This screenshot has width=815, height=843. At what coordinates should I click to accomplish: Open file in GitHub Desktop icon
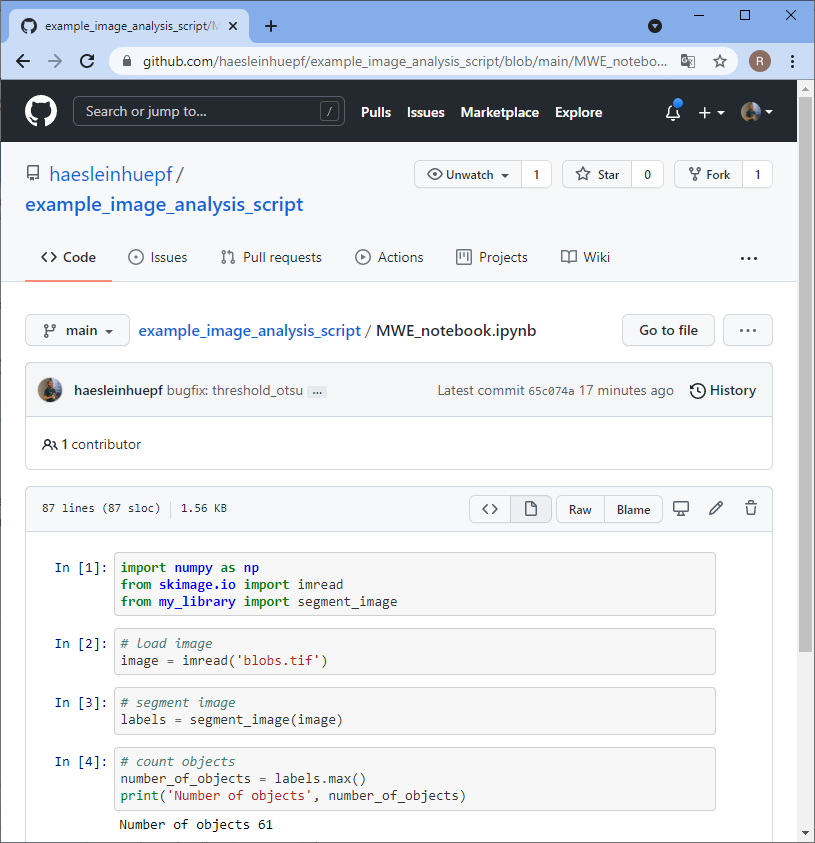click(681, 509)
